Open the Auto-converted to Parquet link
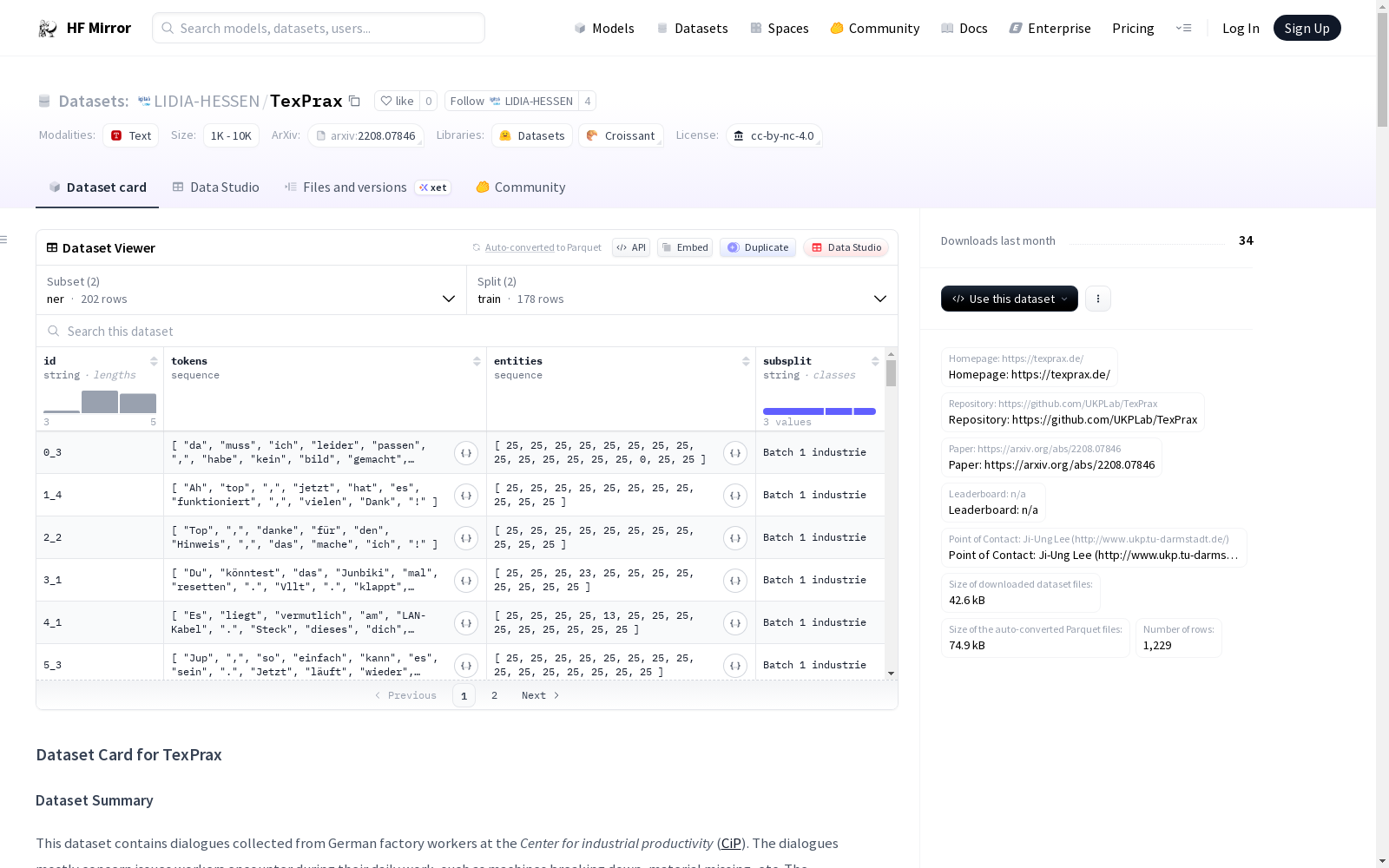 pos(543,247)
